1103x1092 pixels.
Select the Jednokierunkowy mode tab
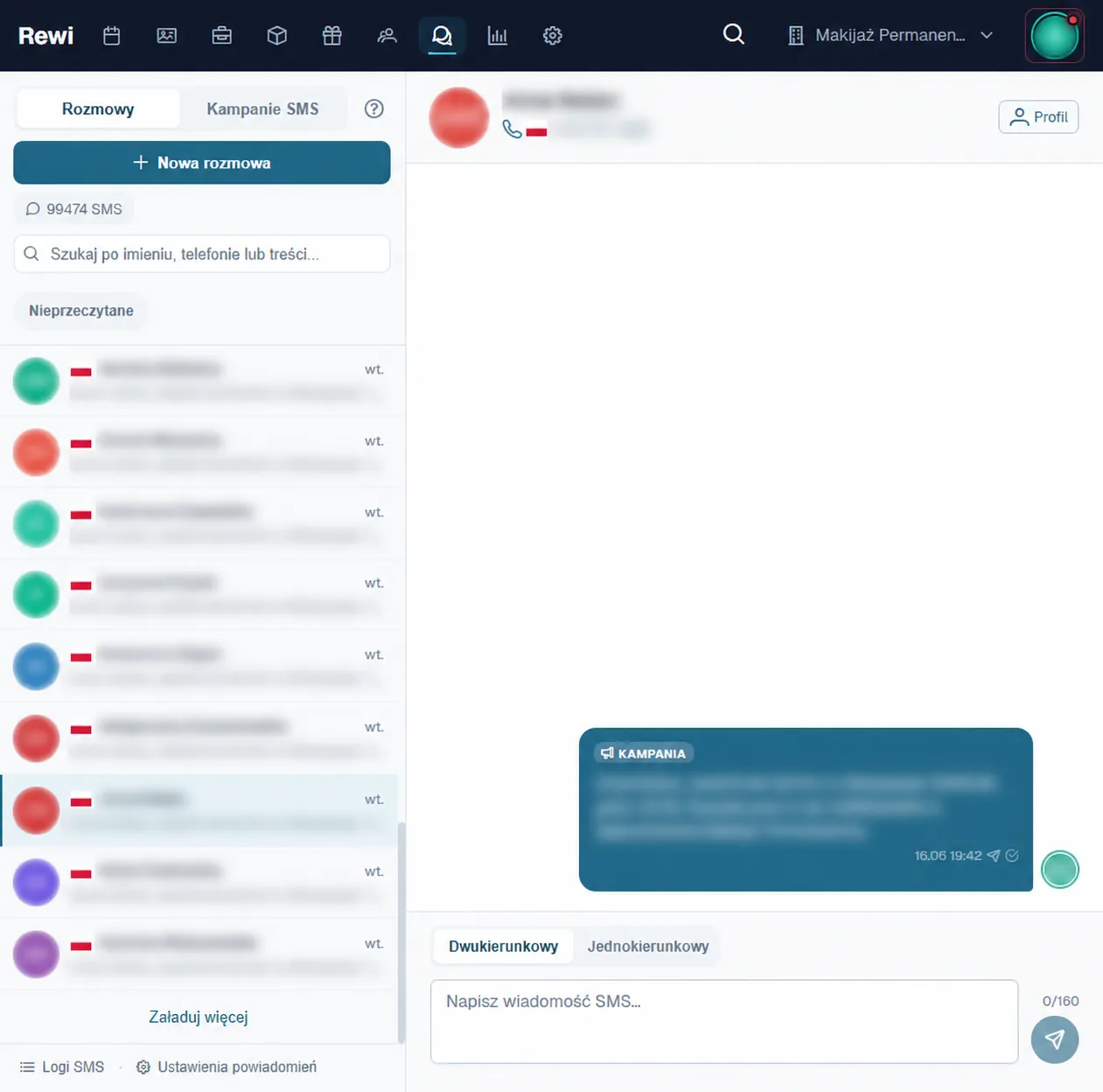pyautogui.click(x=648, y=947)
